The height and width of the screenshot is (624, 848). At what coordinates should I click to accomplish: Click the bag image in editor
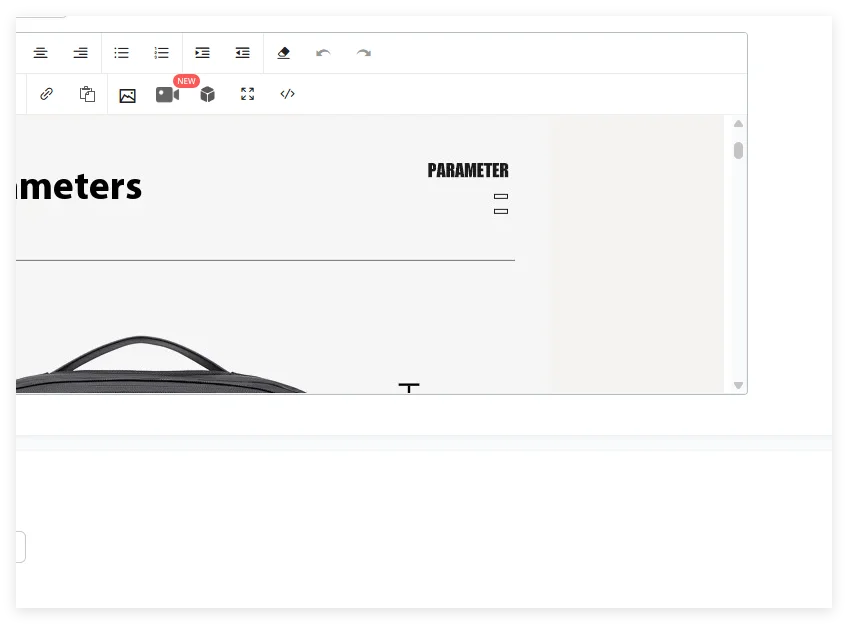pyautogui.click(x=161, y=364)
